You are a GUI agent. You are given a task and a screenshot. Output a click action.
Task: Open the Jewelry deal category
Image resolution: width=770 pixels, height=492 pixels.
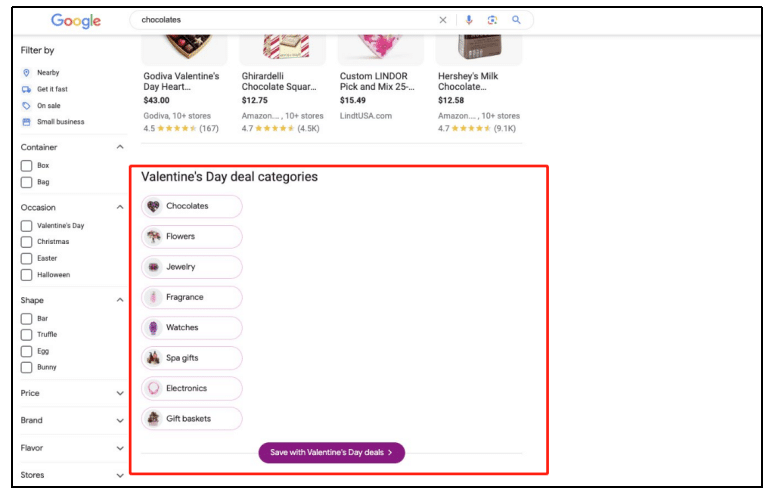(x=191, y=267)
